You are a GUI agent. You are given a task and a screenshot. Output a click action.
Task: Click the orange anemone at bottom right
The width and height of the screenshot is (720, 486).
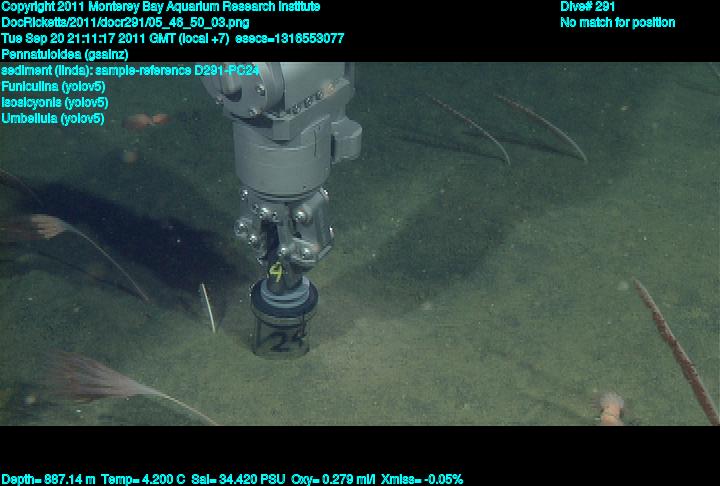[609, 405]
